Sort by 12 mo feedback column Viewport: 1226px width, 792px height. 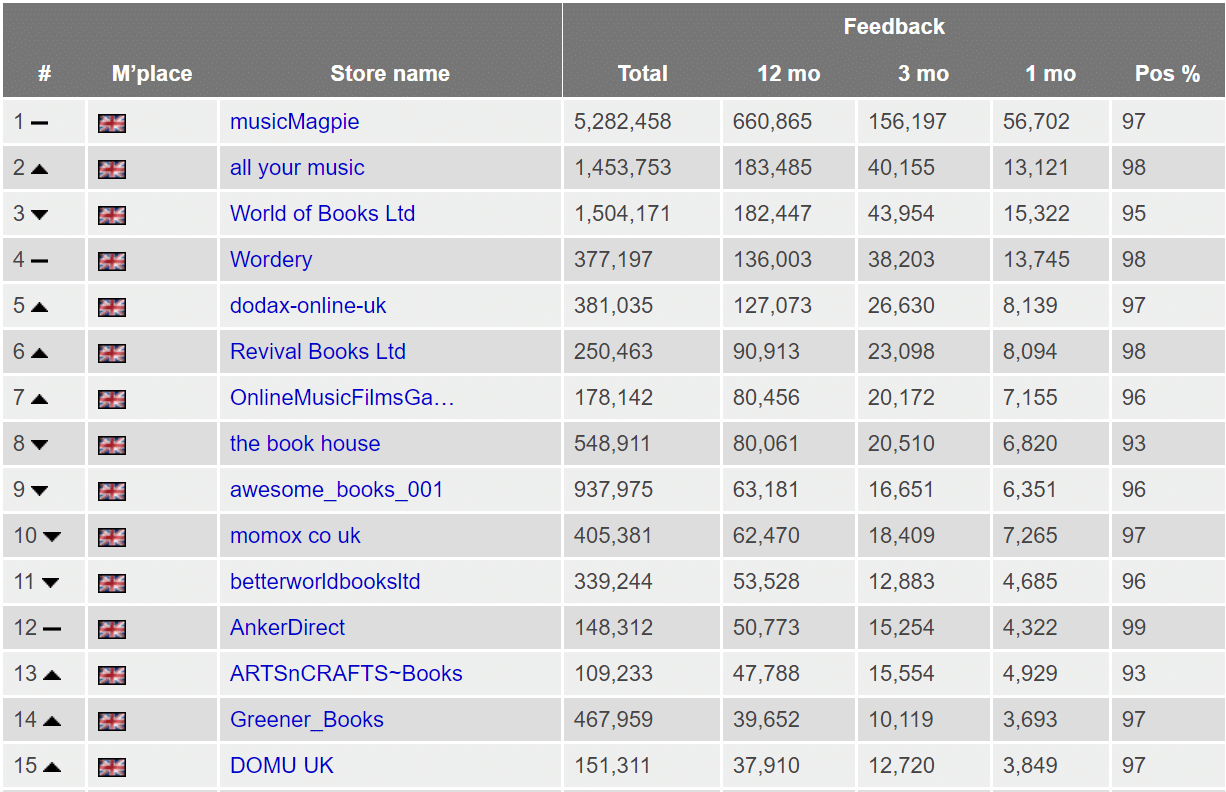tap(789, 74)
